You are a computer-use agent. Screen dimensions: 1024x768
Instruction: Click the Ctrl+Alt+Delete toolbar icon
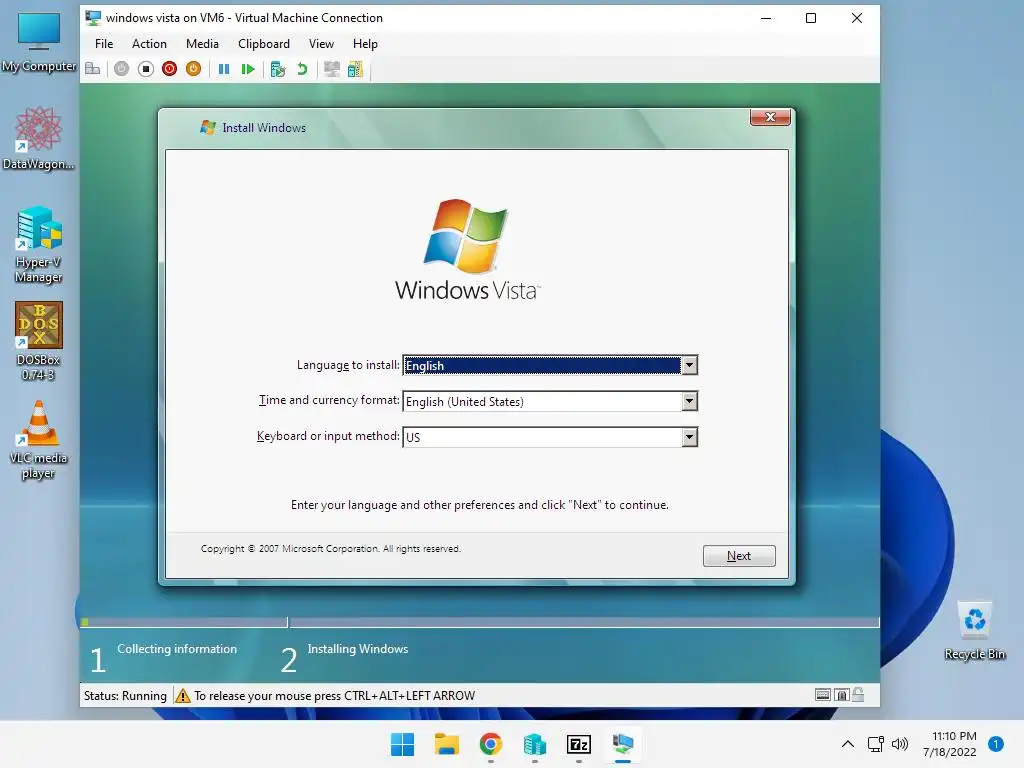(x=93, y=69)
